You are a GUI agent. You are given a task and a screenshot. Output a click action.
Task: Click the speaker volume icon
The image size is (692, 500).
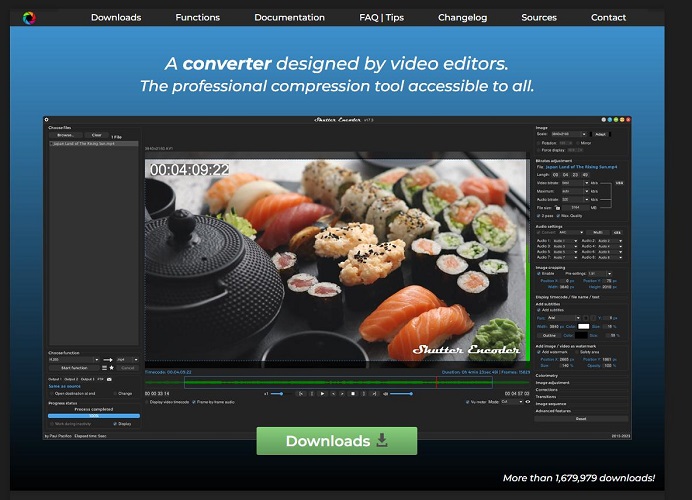[385, 394]
